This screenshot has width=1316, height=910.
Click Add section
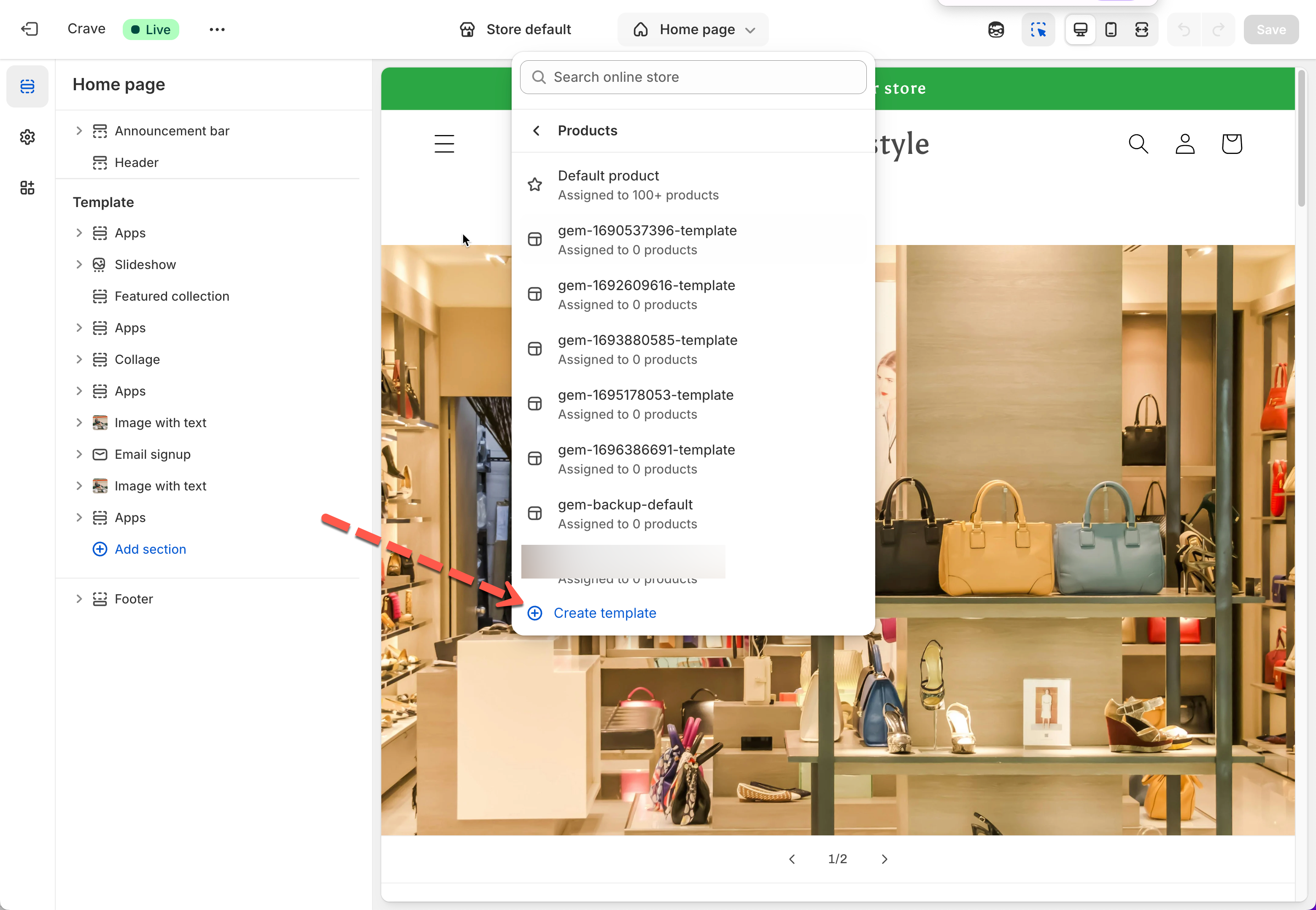tap(150, 549)
